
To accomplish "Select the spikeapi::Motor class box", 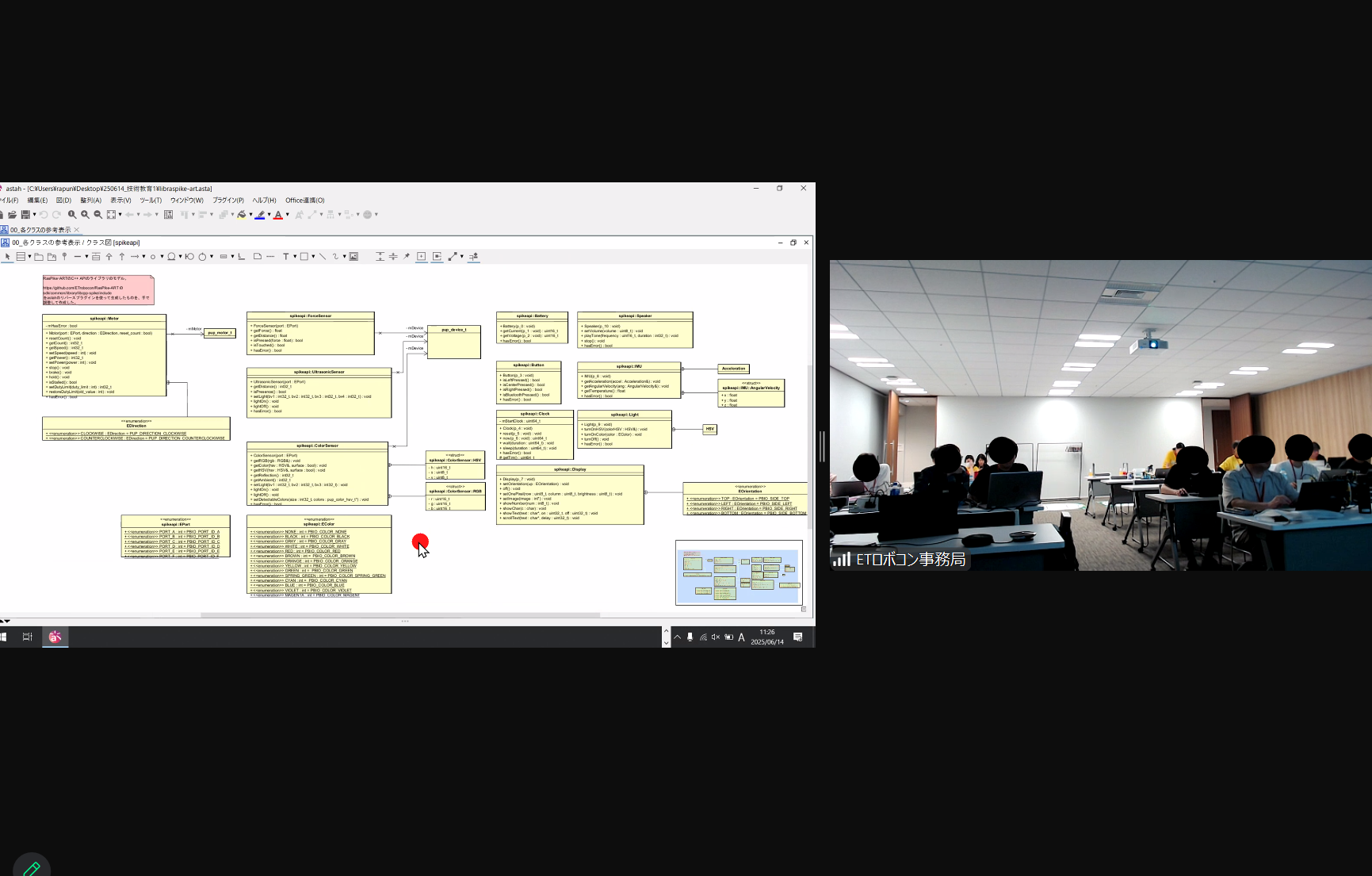I will click(105, 355).
